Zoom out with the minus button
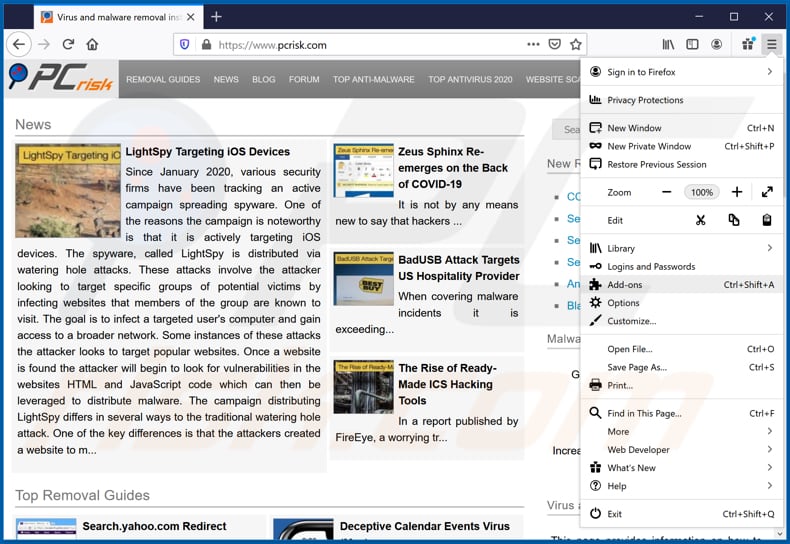Viewport: 790px width, 544px height. (x=667, y=192)
